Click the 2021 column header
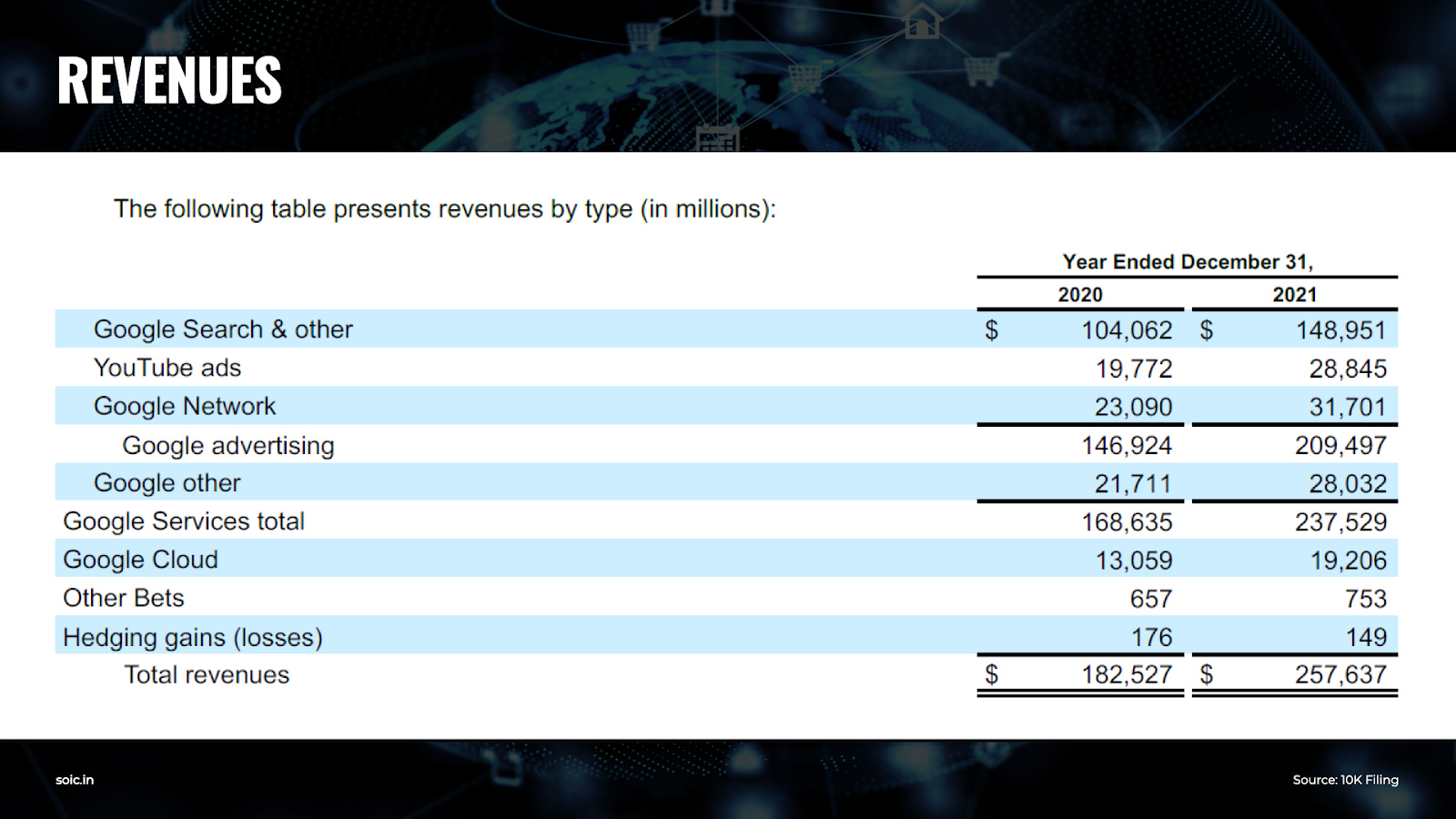This screenshot has width=1456, height=819. [1294, 295]
